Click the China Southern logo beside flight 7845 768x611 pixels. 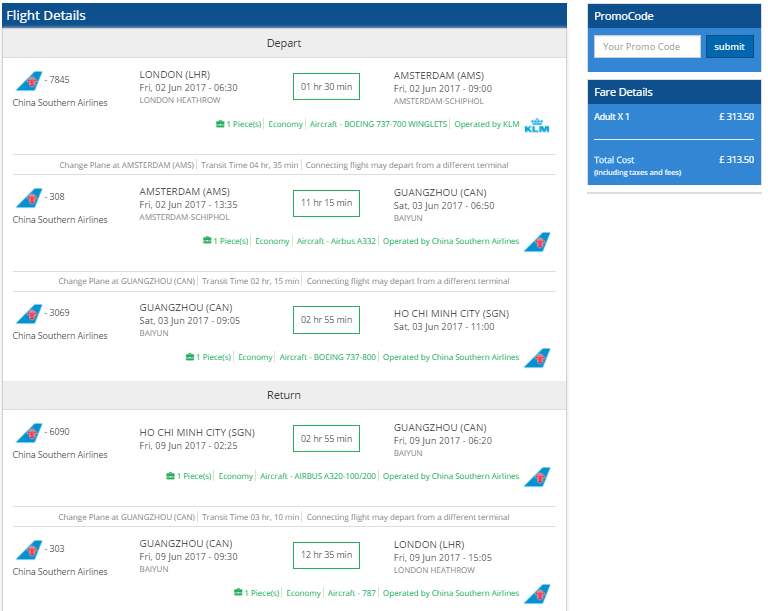tap(29, 81)
